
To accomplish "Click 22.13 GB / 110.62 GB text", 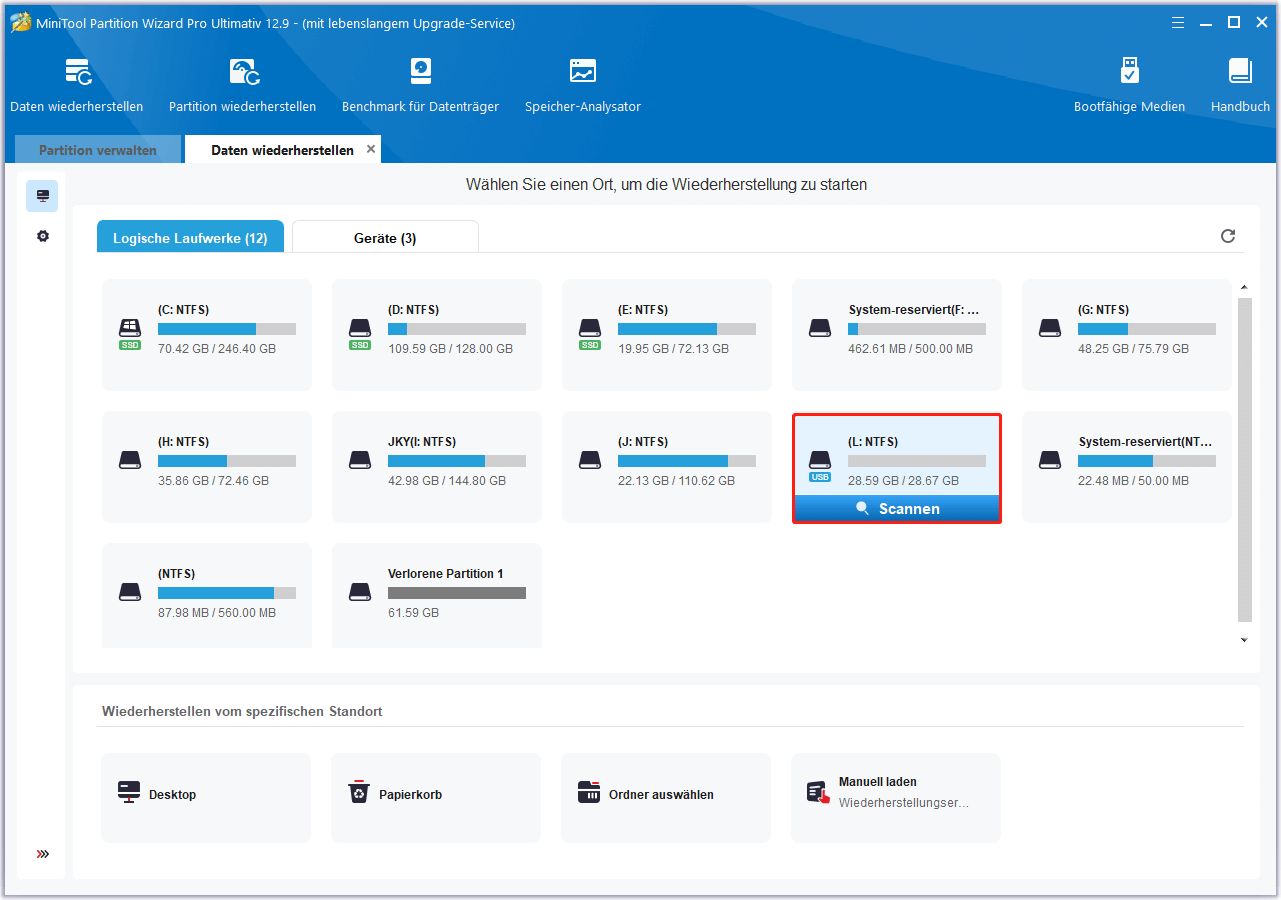I will click(676, 481).
